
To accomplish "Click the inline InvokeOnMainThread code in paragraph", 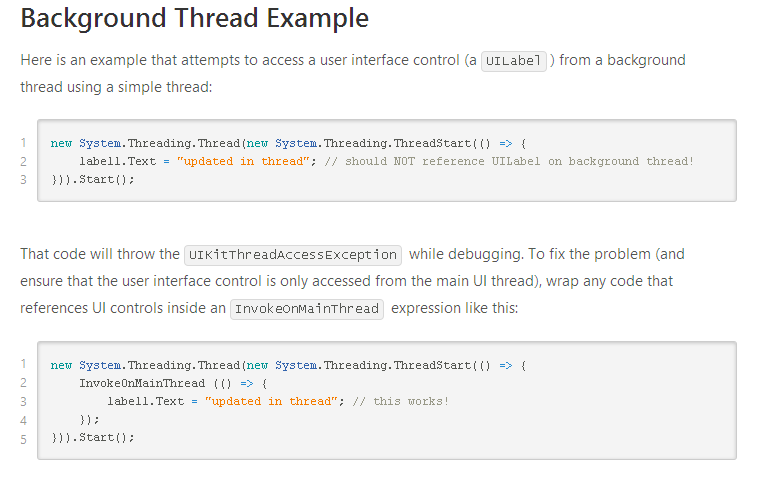I will tap(306, 309).
